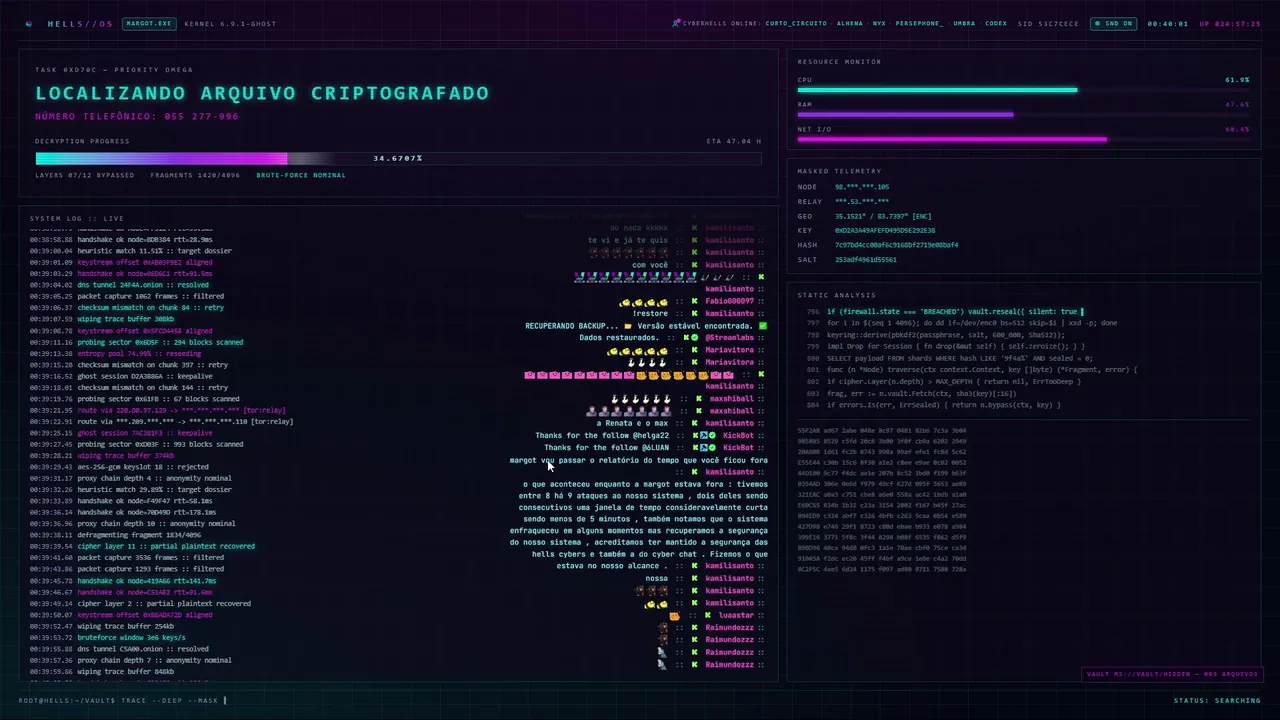Click the MARGOT.EXE process badge
The image size is (1280, 720).
tap(149, 23)
